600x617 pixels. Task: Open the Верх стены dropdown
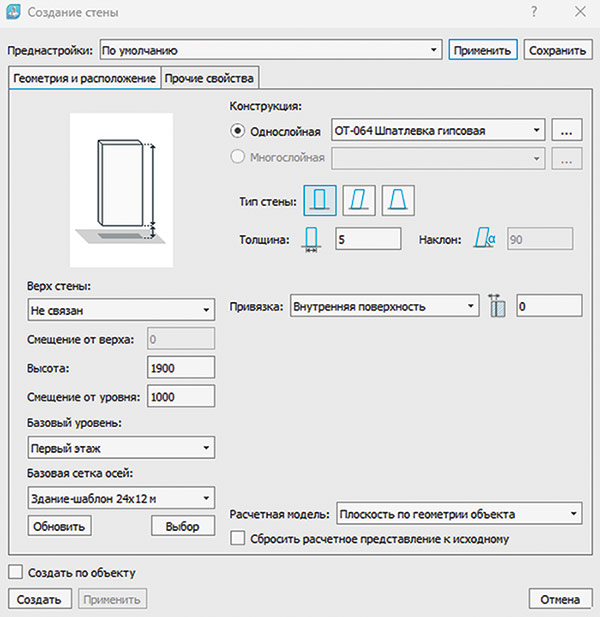pyautogui.click(x=117, y=311)
